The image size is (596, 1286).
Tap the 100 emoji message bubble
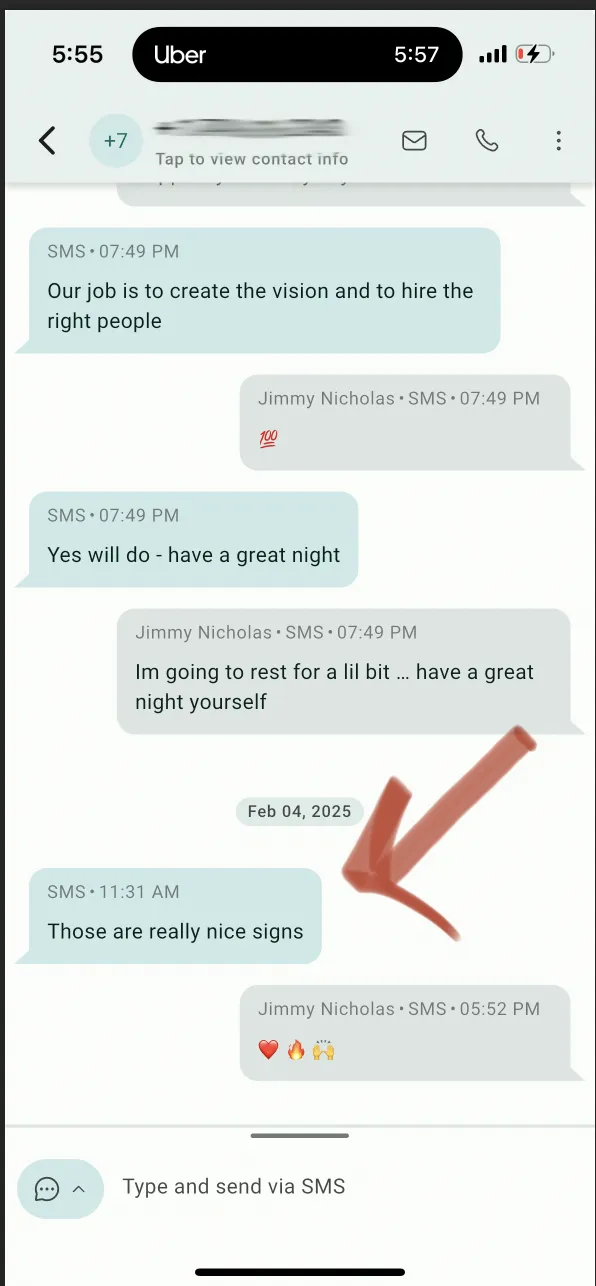pyautogui.click(x=411, y=422)
